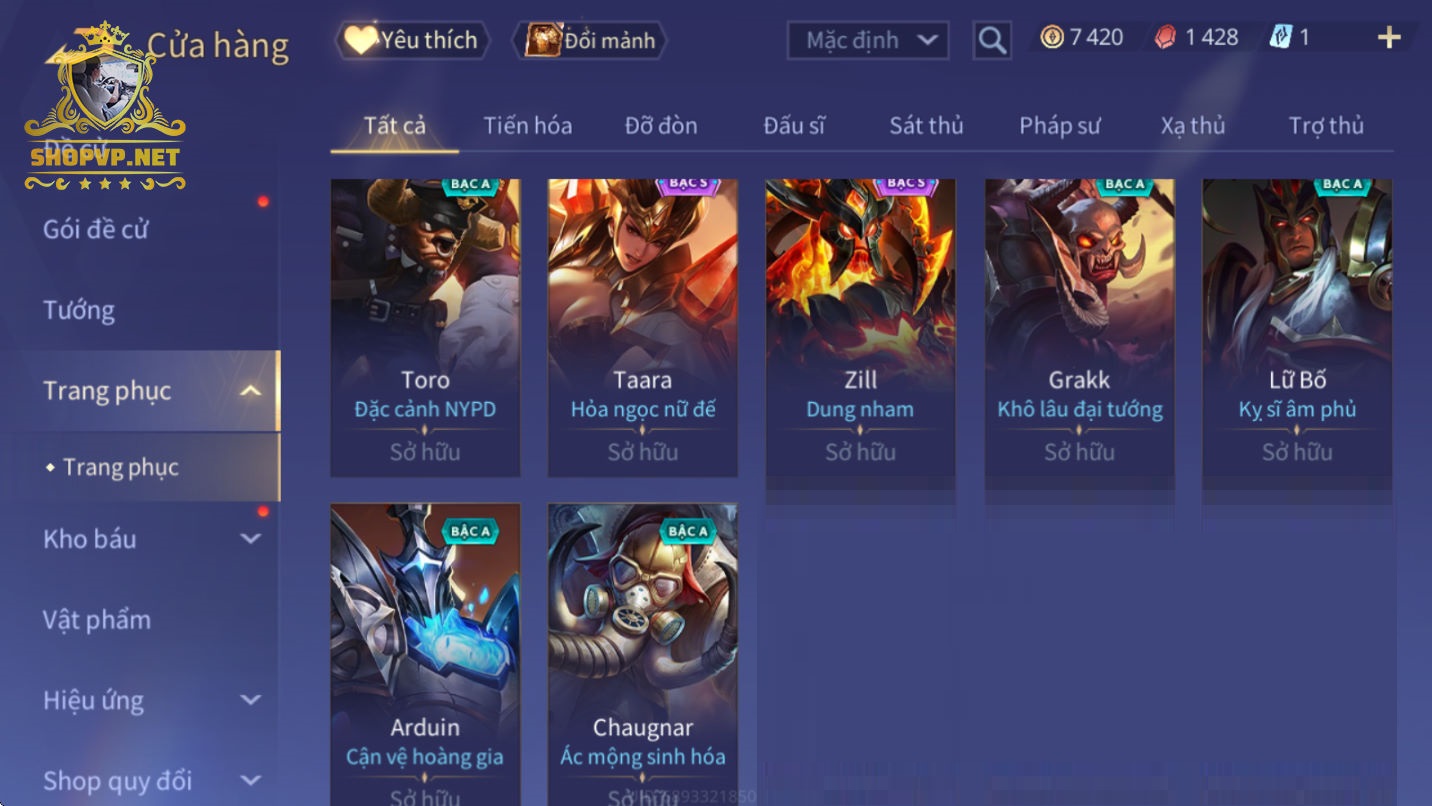Open Tướng in the sidebar
1432x806 pixels.
click(x=79, y=310)
